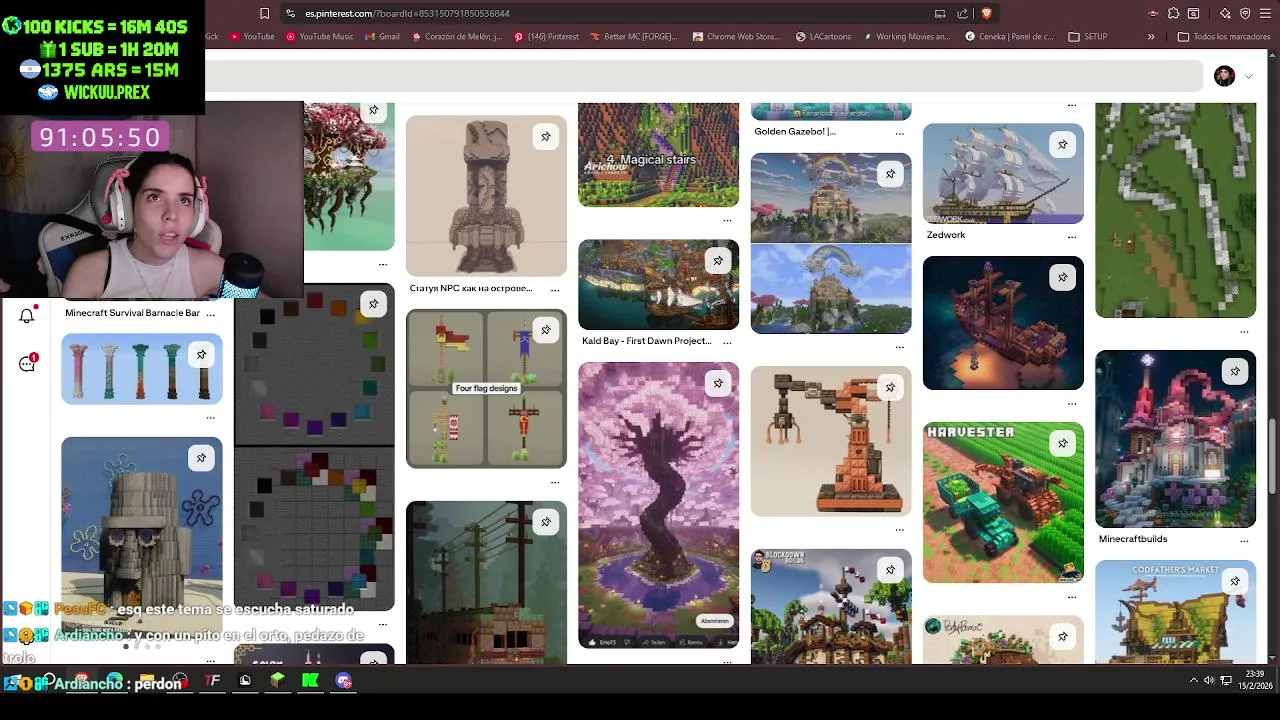The height and width of the screenshot is (720, 1280).
Task: Pin the Kald Bay ship image
Action: [x=718, y=261]
